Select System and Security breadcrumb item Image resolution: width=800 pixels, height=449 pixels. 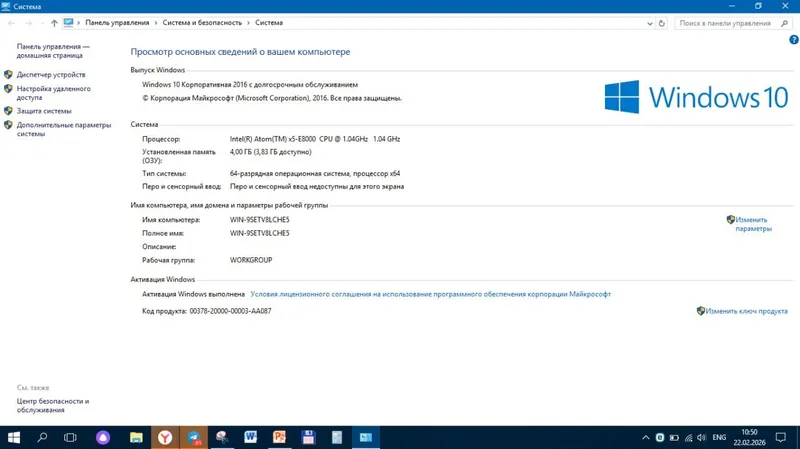click(202, 22)
